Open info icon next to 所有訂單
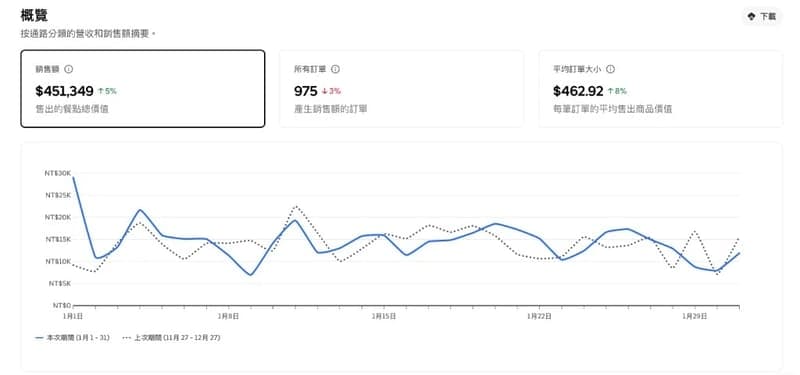The height and width of the screenshot is (375, 800). point(335,69)
